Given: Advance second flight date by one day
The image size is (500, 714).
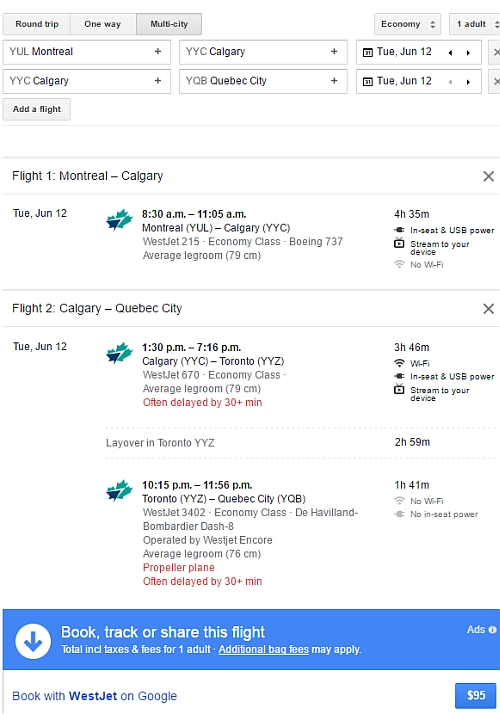Looking at the screenshot, I should pos(468,82).
